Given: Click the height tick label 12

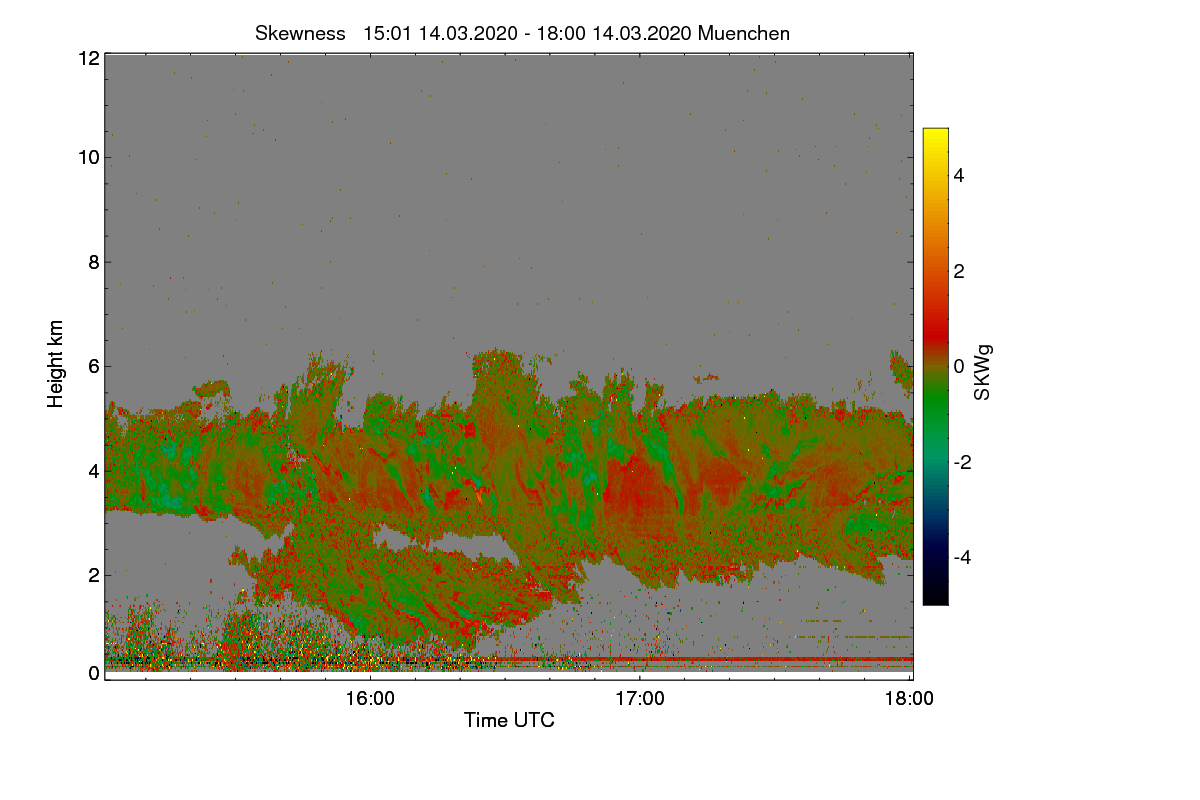Looking at the screenshot, I should (x=87, y=58).
